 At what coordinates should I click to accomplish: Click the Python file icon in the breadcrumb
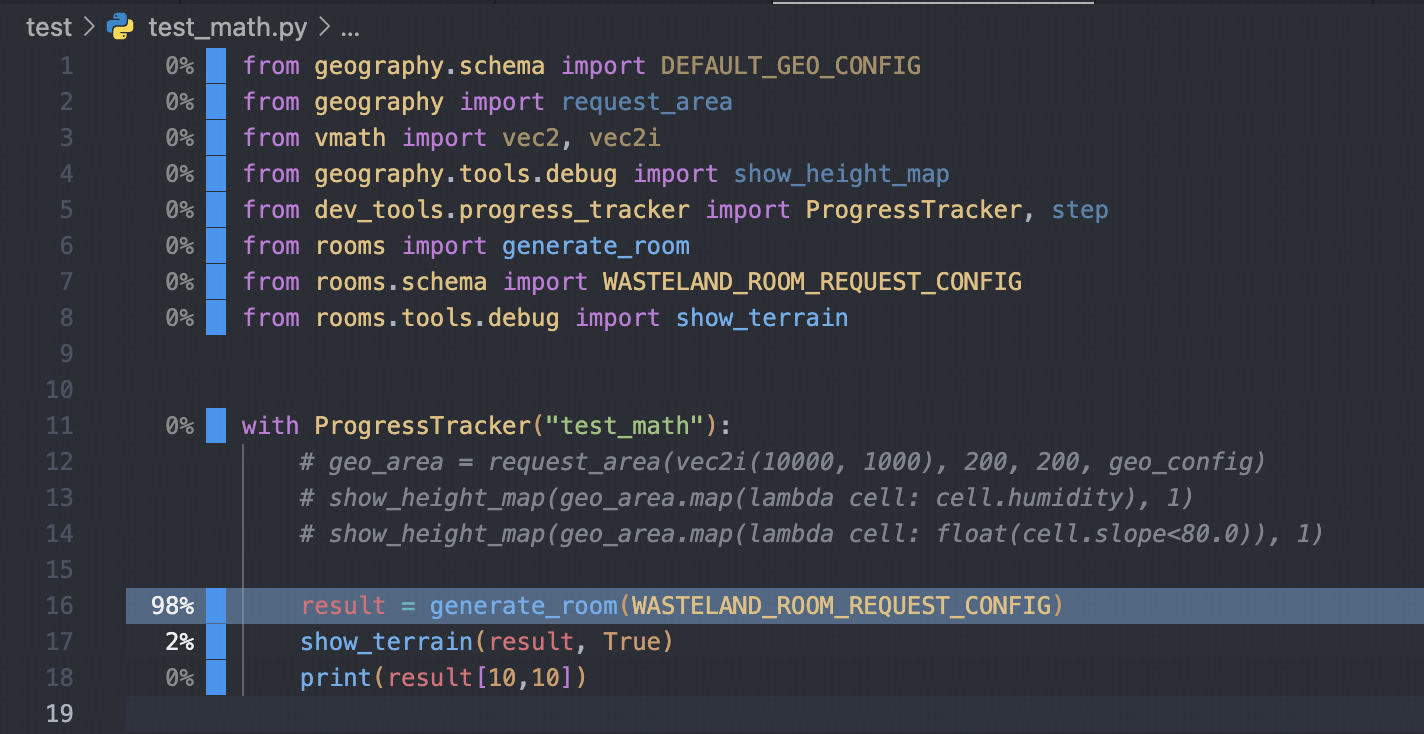(119, 27)
